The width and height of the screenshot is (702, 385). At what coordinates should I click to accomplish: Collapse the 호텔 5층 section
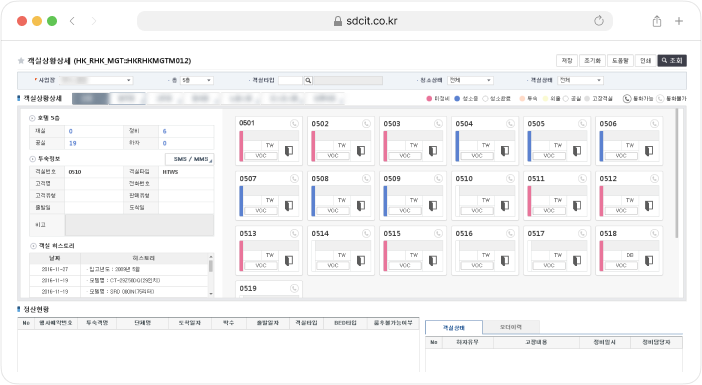click(x=32, y=118)
